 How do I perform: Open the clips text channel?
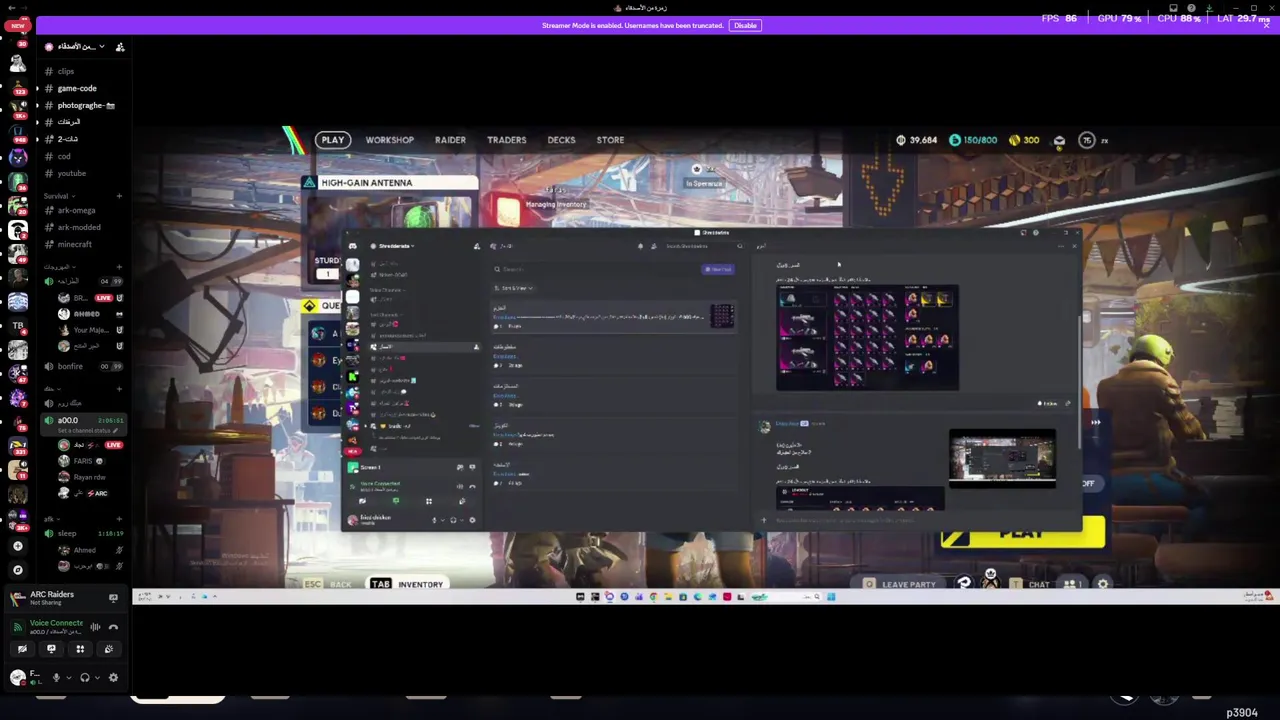(x=66, y=71)
